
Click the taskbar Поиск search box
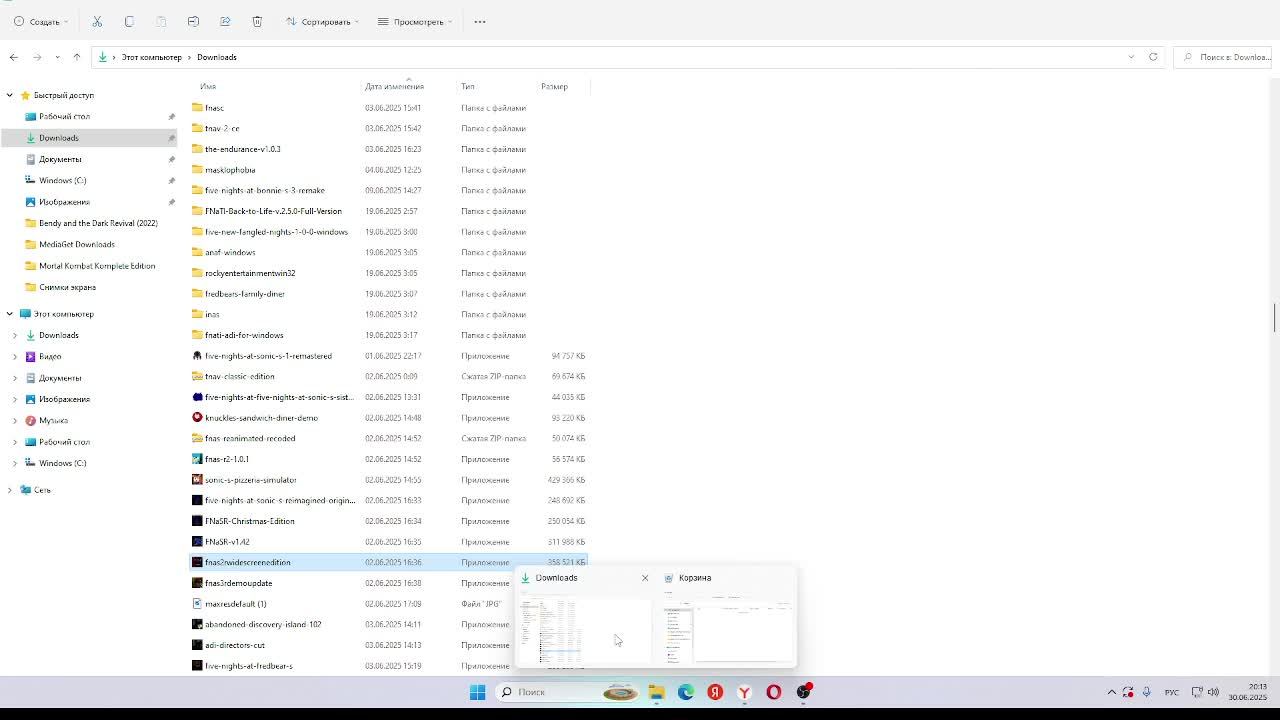pyautogui.click(x=567, y=692)
